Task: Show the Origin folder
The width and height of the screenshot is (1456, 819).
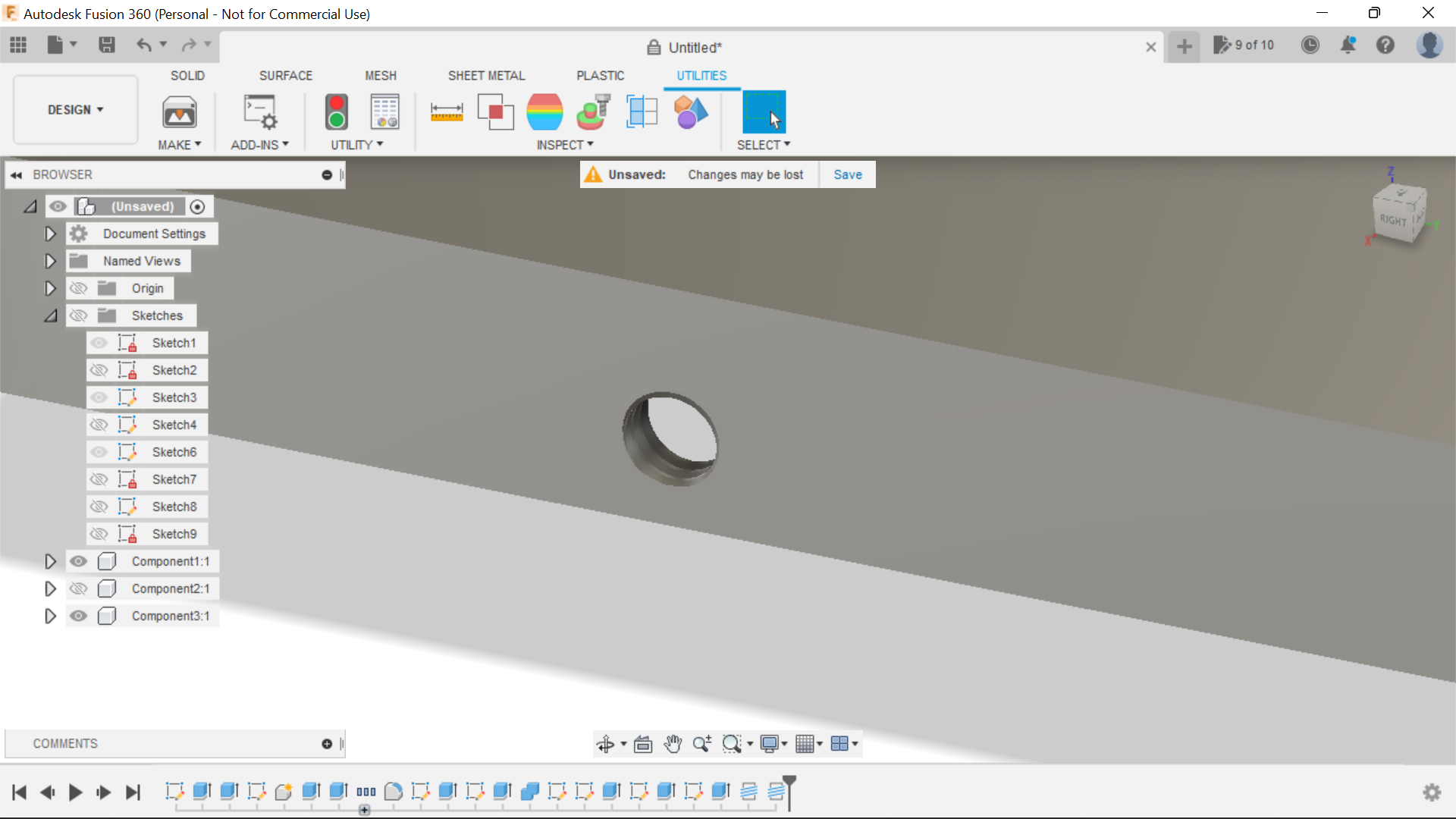Action: tap(78, 288)
